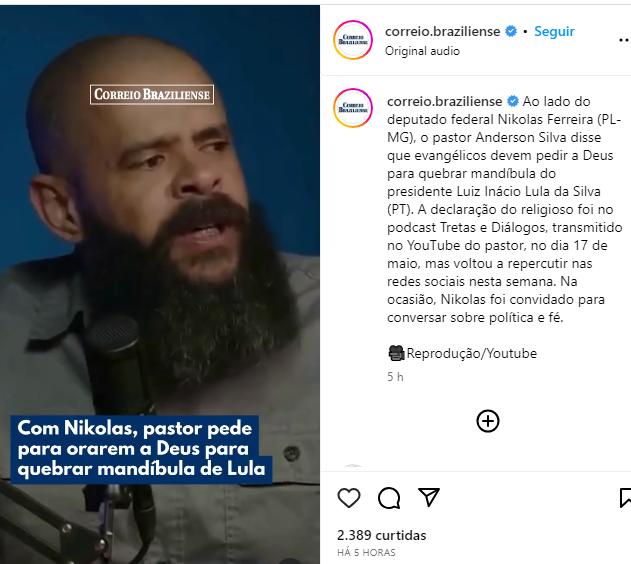Click the 5 h caption timestamp

(x=395, y=377)
